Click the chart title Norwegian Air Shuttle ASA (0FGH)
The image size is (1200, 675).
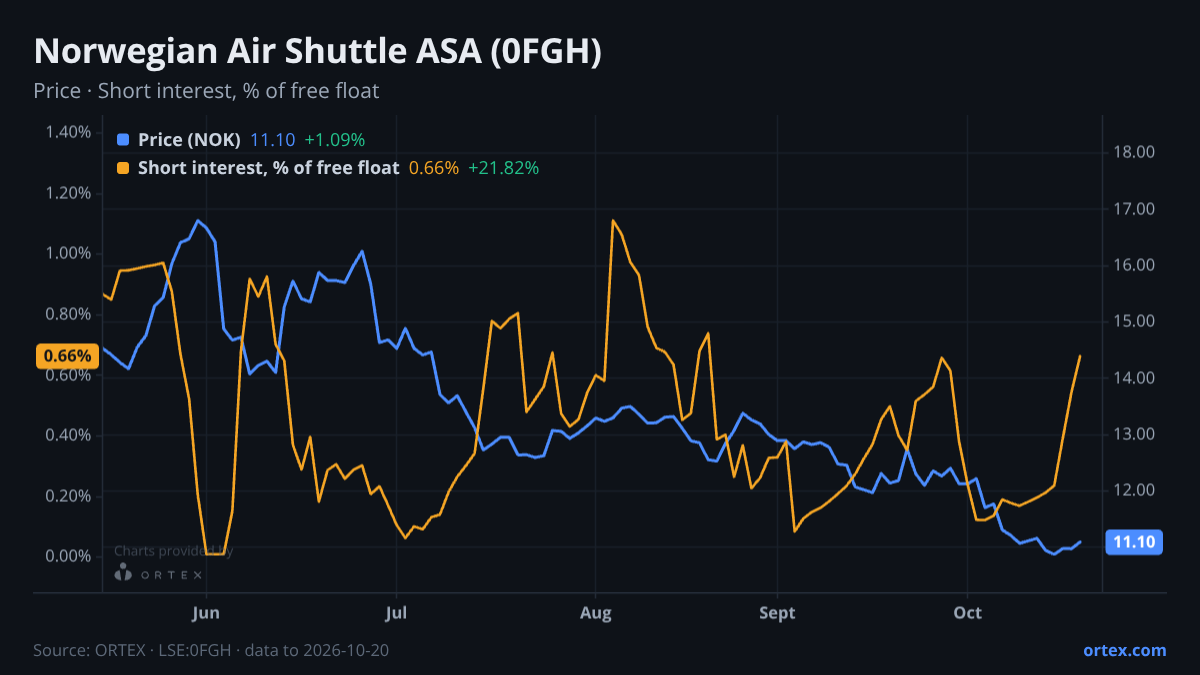click(317, 52)
